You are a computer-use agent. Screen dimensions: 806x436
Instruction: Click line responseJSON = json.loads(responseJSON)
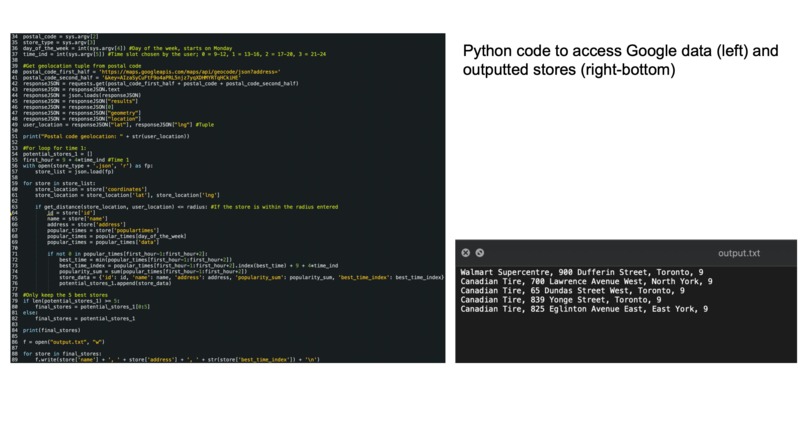82,95
